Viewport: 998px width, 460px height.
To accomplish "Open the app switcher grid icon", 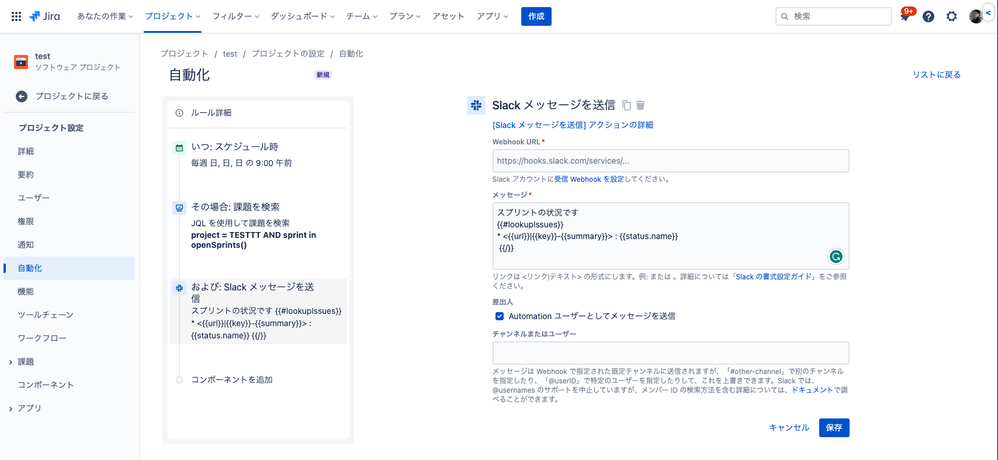I will click(17, 17).
